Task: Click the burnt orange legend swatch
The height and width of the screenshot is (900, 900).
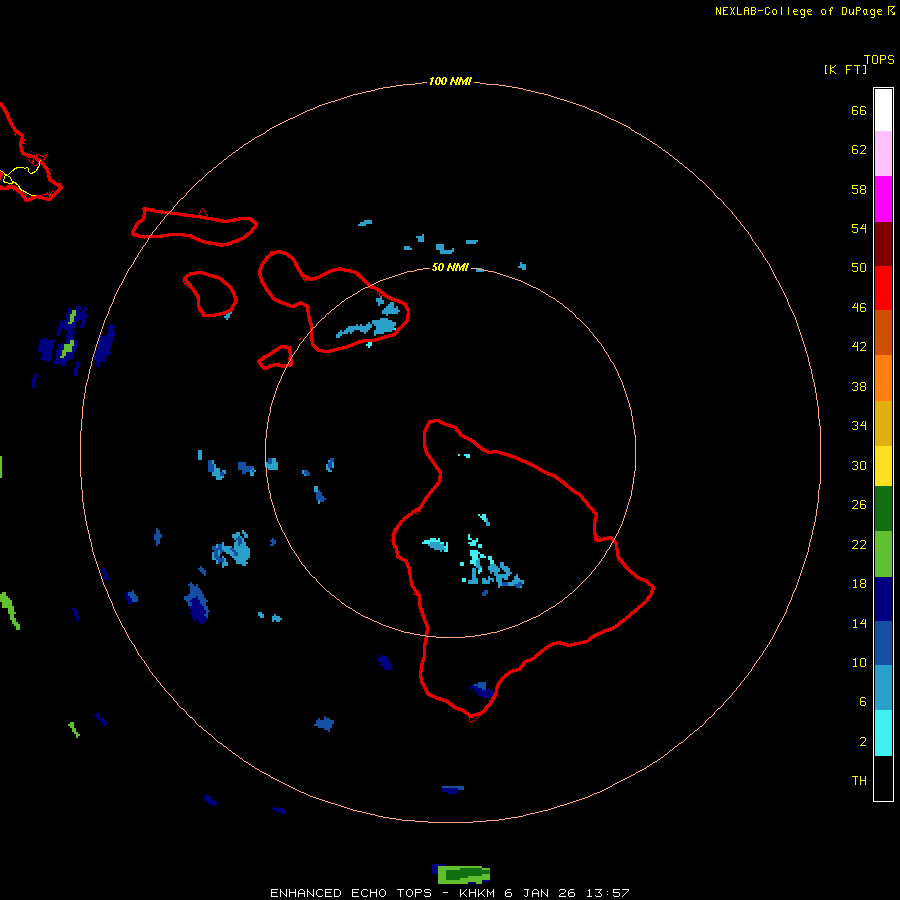Action: click(x=883, y=333)
